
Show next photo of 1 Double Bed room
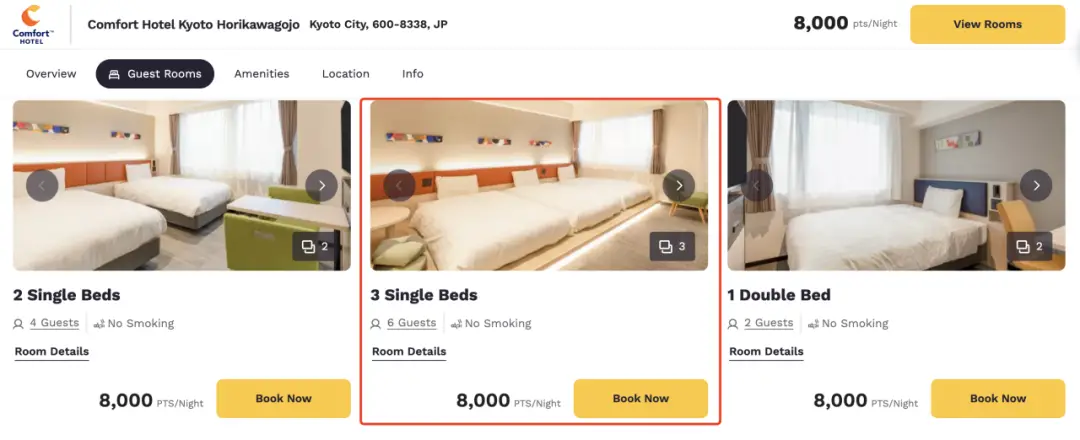point(1036,185)
